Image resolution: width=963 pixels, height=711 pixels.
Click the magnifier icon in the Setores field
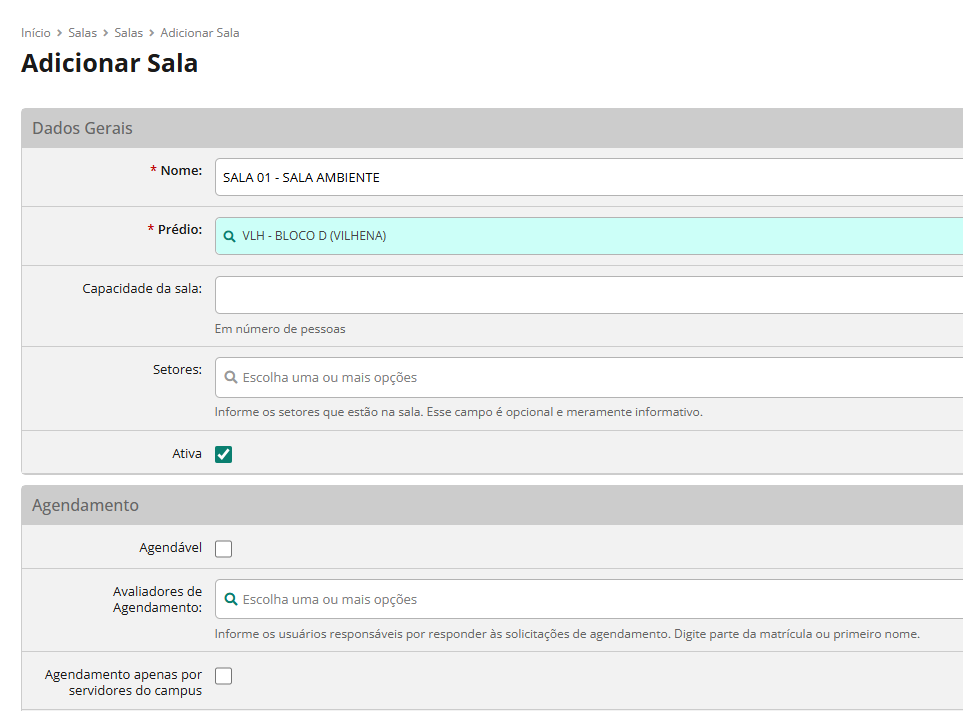(230, 378)
